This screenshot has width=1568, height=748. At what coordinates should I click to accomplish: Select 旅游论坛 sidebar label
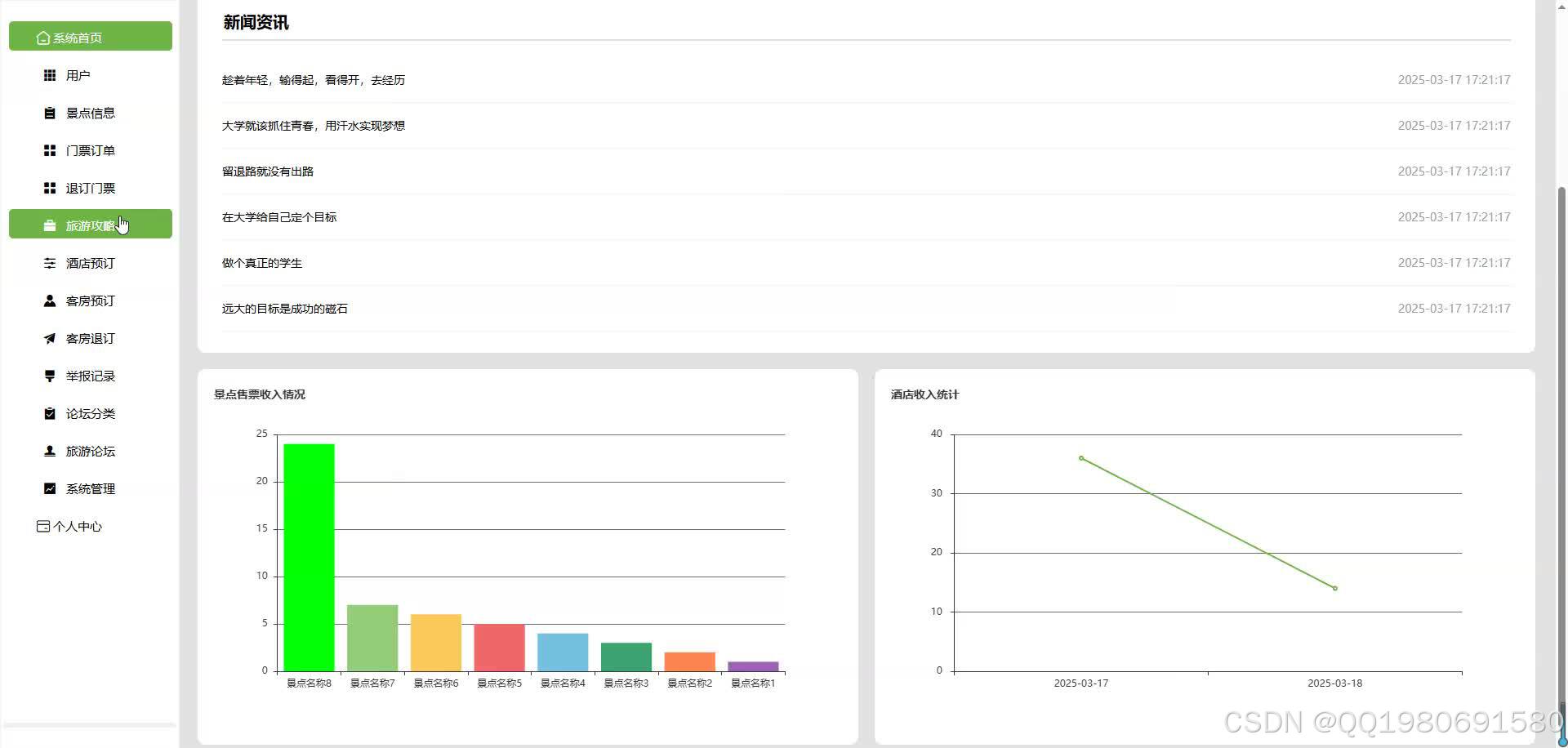pos(91,451)
